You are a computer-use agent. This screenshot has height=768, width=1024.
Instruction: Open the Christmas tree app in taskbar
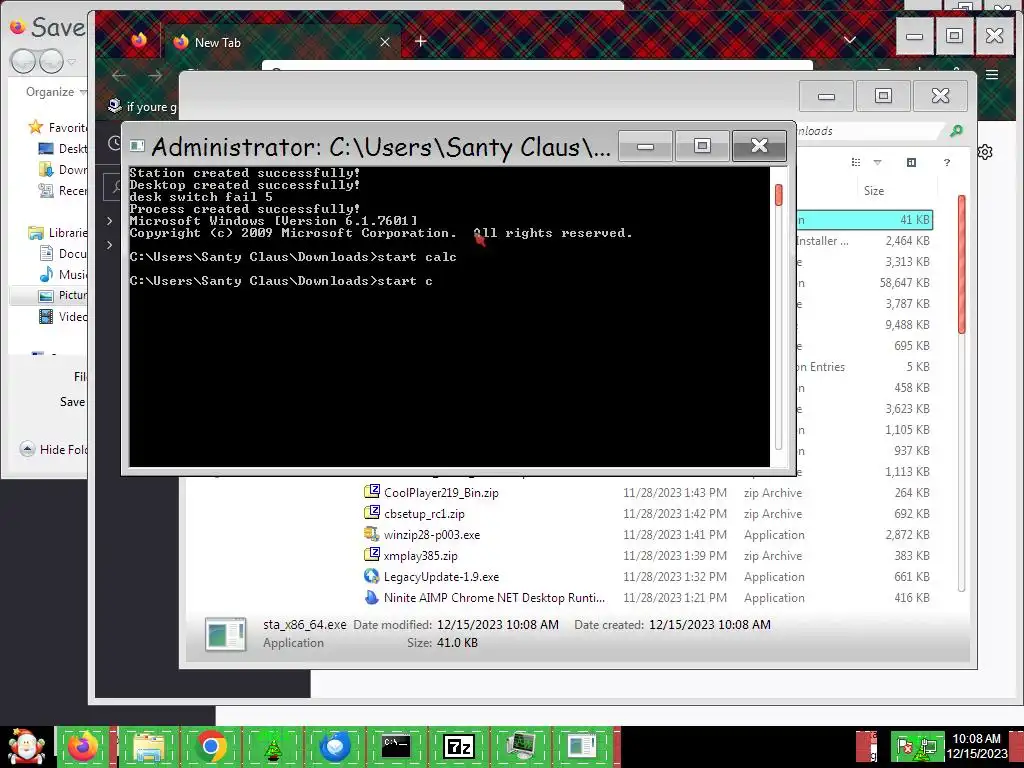[273, 746]
